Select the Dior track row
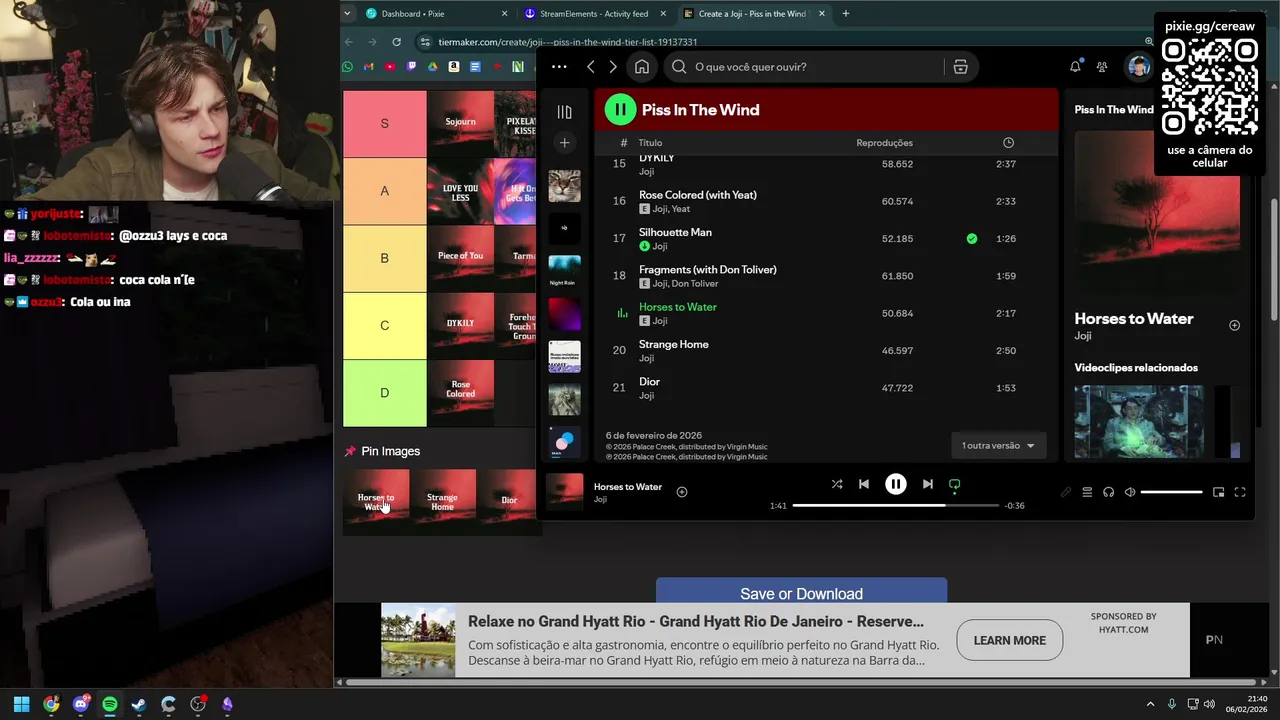1280x720 pixels. point(827,388)
